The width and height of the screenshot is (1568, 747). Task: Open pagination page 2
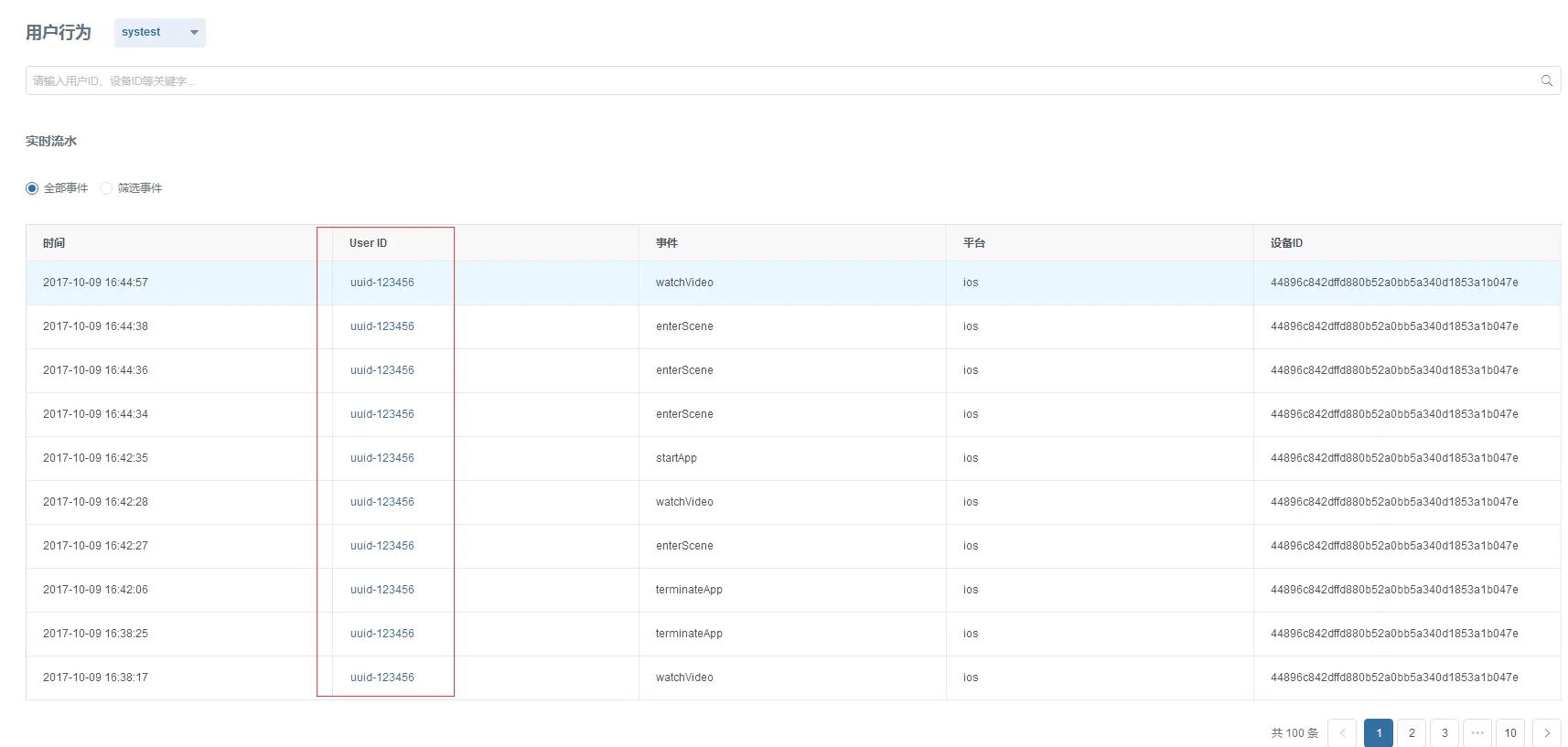pos(1412,732)
